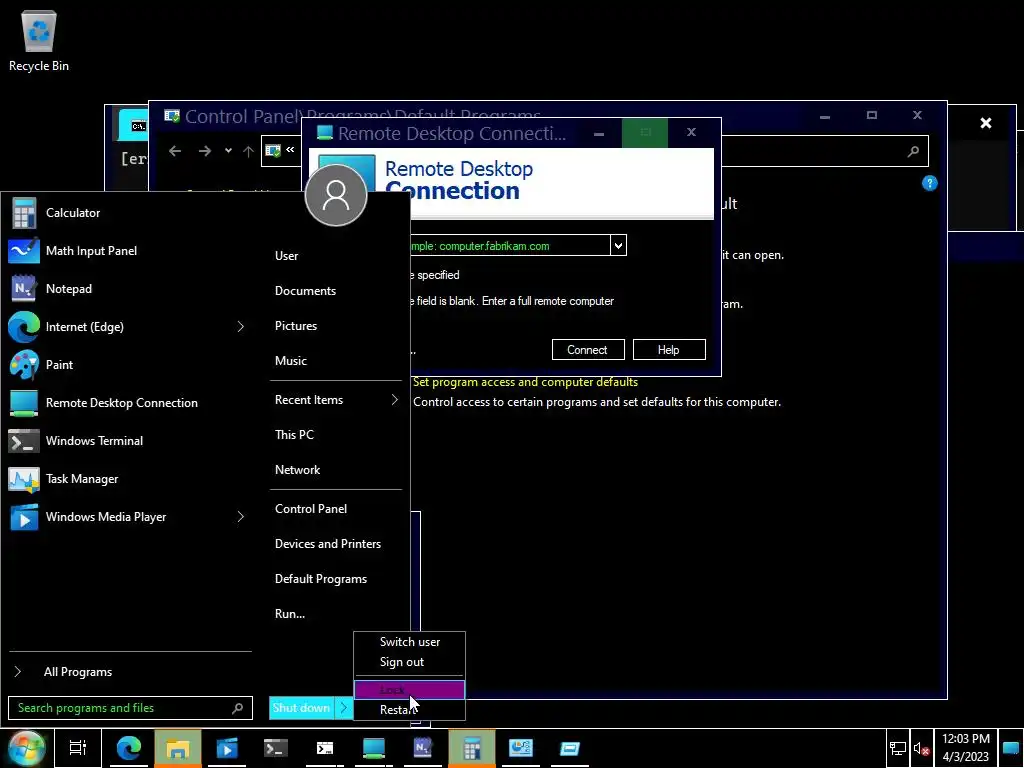
Task: Open Network from the Start menu
Action: coord(336,470)
